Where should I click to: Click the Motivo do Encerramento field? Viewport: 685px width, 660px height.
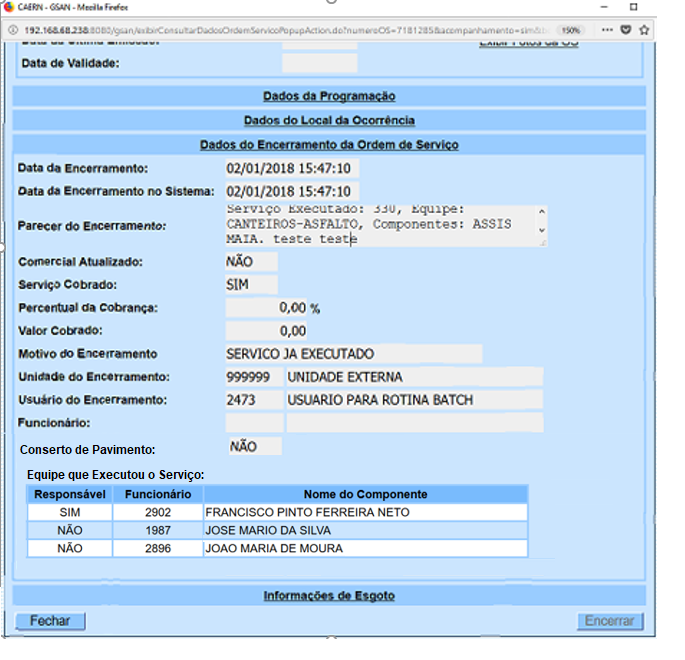click(353, 354)
